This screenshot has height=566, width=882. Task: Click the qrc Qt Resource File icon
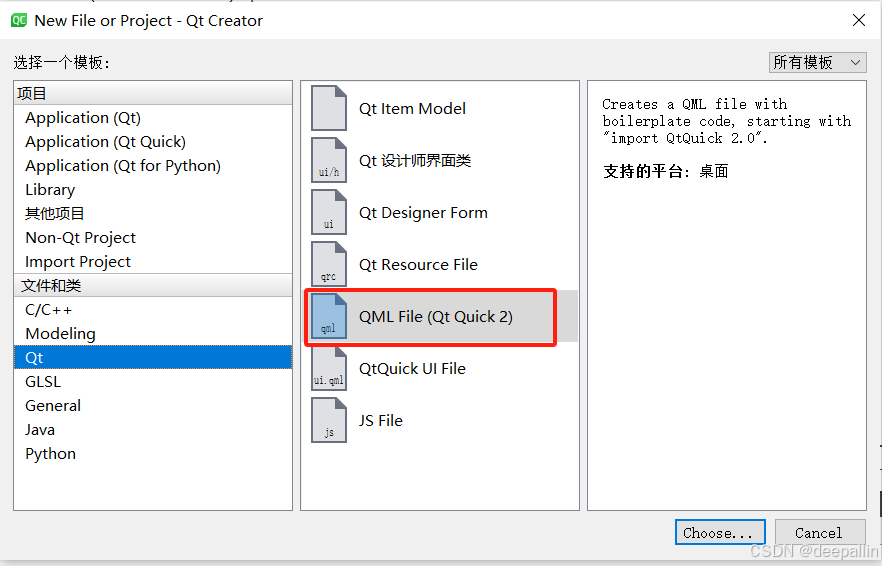coord(329,264)
